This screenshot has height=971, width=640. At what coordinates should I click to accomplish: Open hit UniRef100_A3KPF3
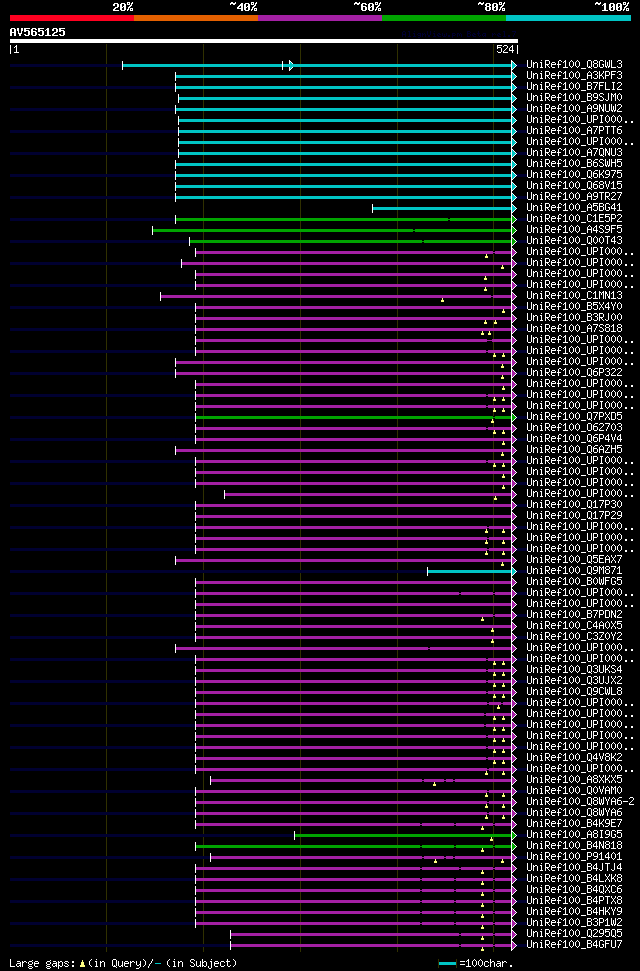point(574,76)
